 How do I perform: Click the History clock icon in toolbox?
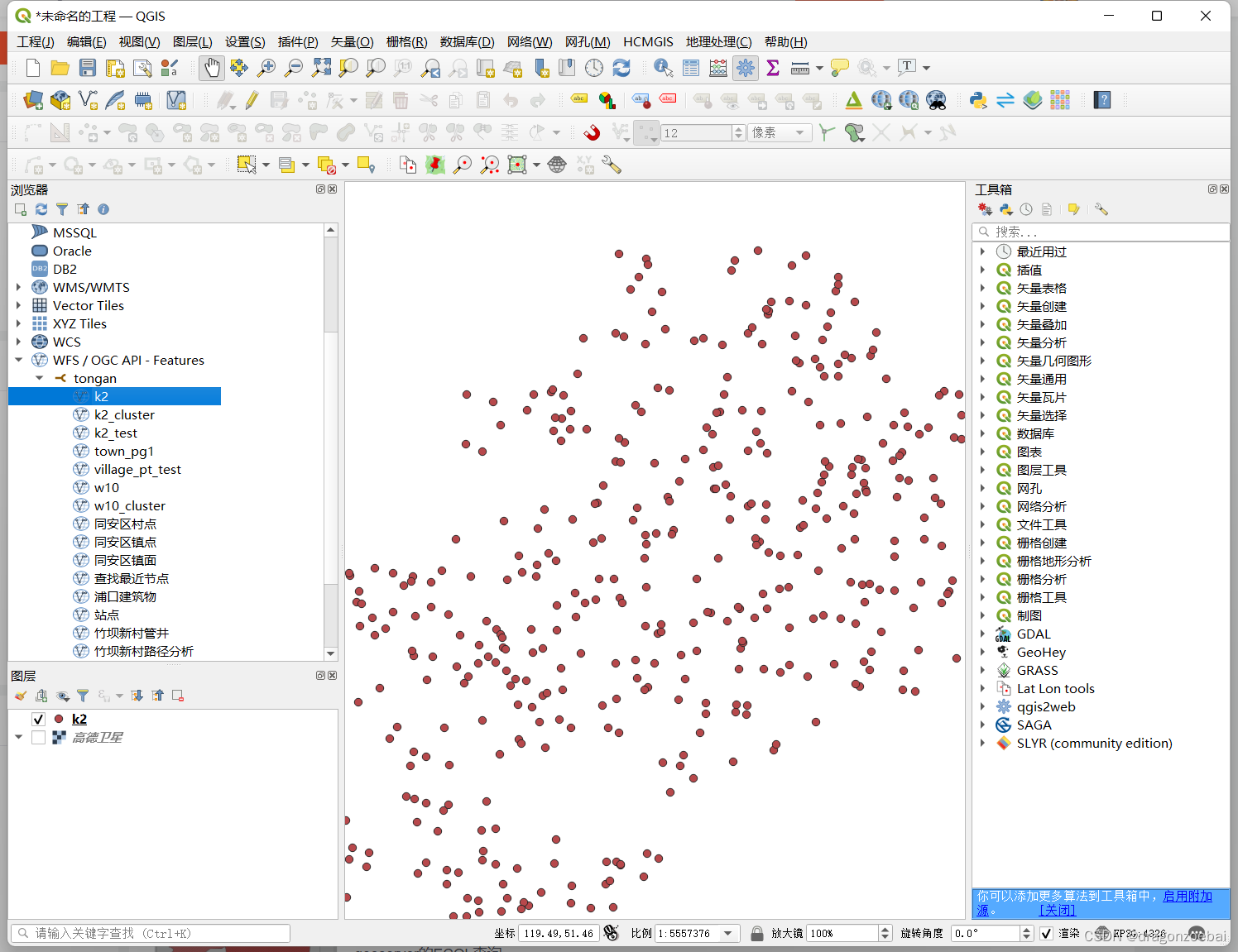coord(1026,209)
